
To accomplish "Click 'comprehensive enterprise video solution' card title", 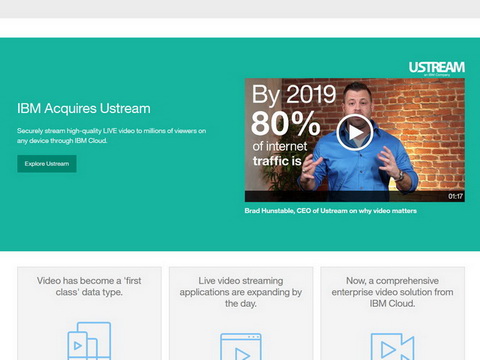I will coord(392,292).
